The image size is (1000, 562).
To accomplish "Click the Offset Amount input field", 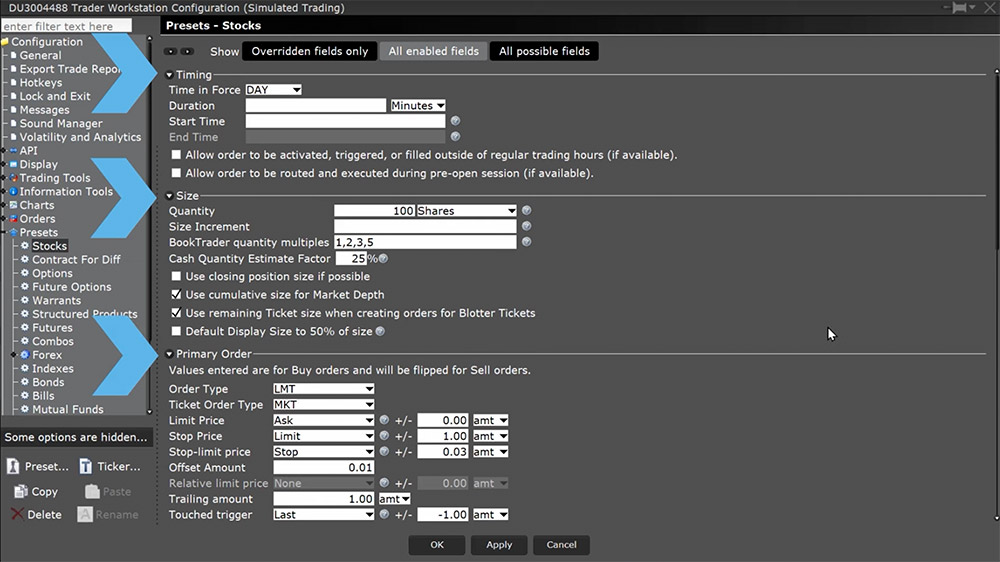I will [323, 467].
